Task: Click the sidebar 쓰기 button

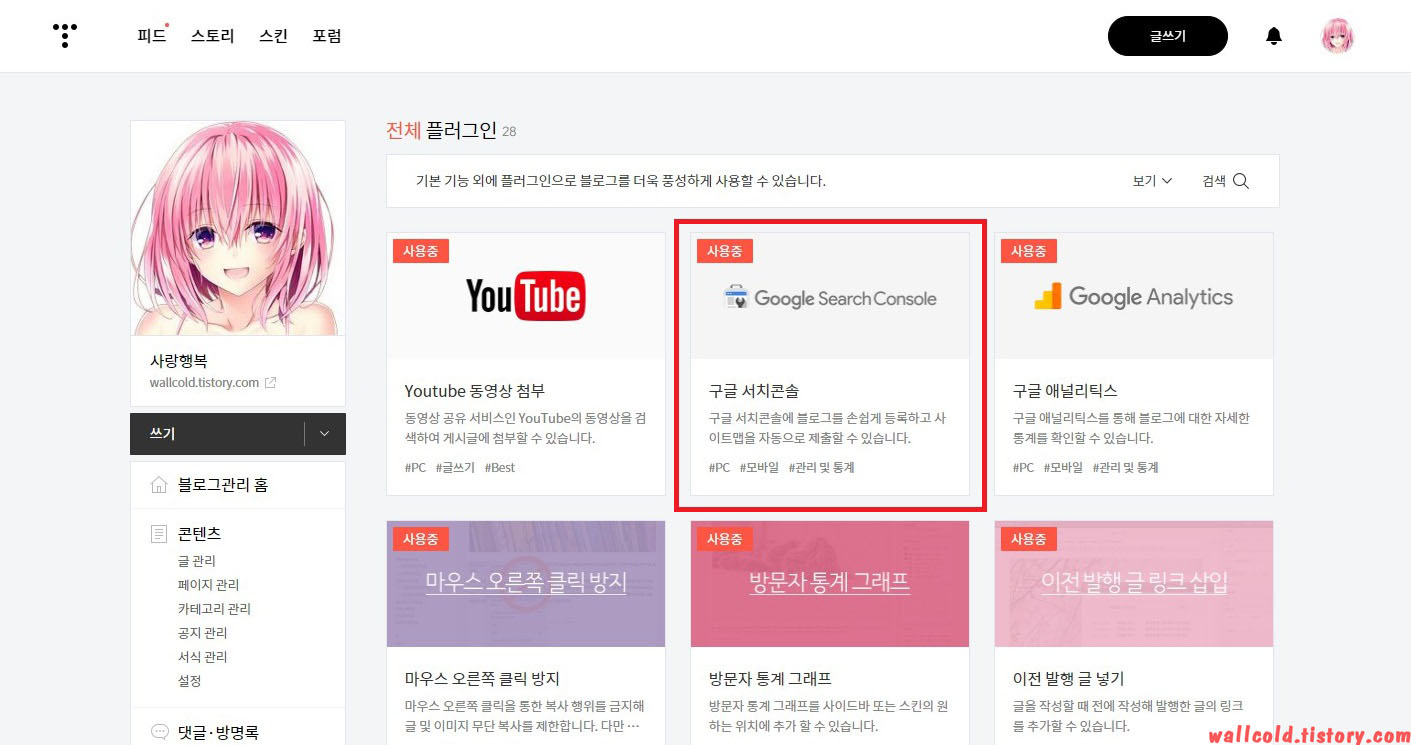Action: [x=217, y=434]
